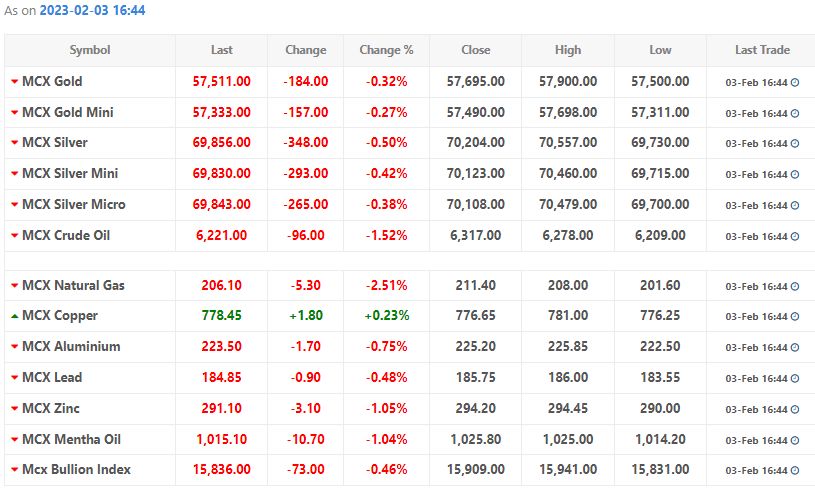Click the Symbol column header
The width and height of the screenshot is (815, 490).
(x=90, y=50)
